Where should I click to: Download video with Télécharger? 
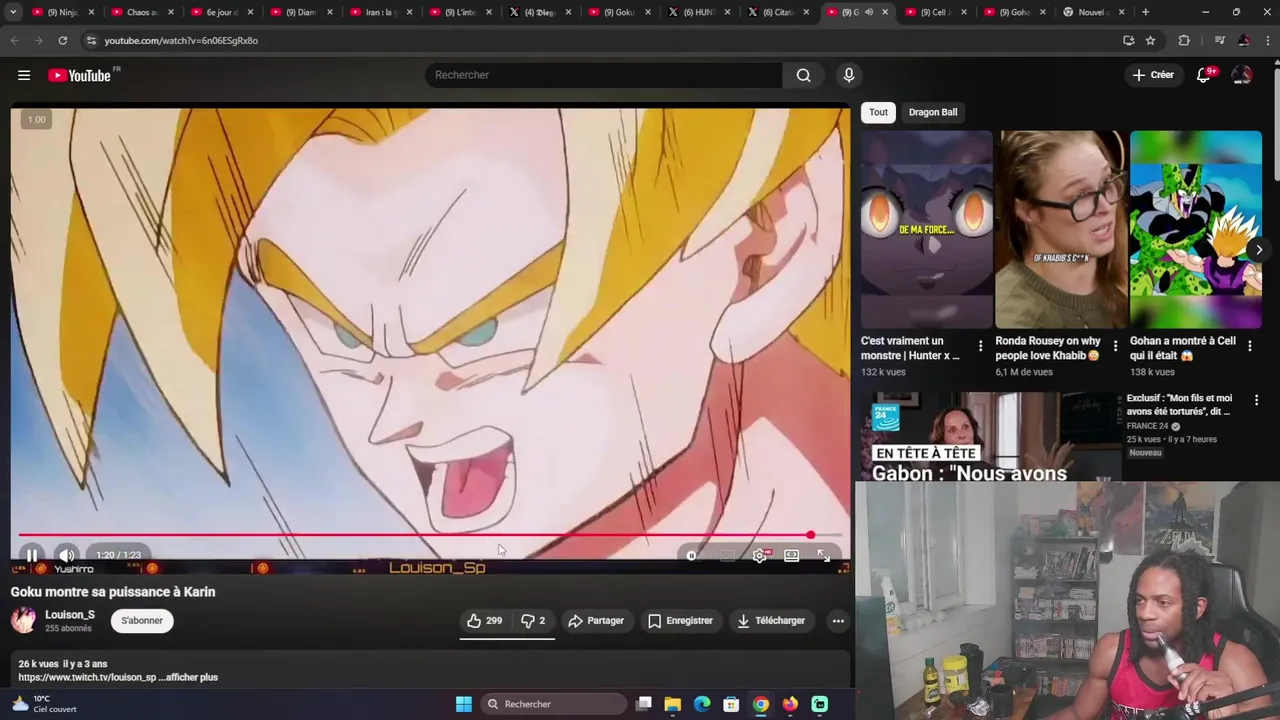click(771, 621)
